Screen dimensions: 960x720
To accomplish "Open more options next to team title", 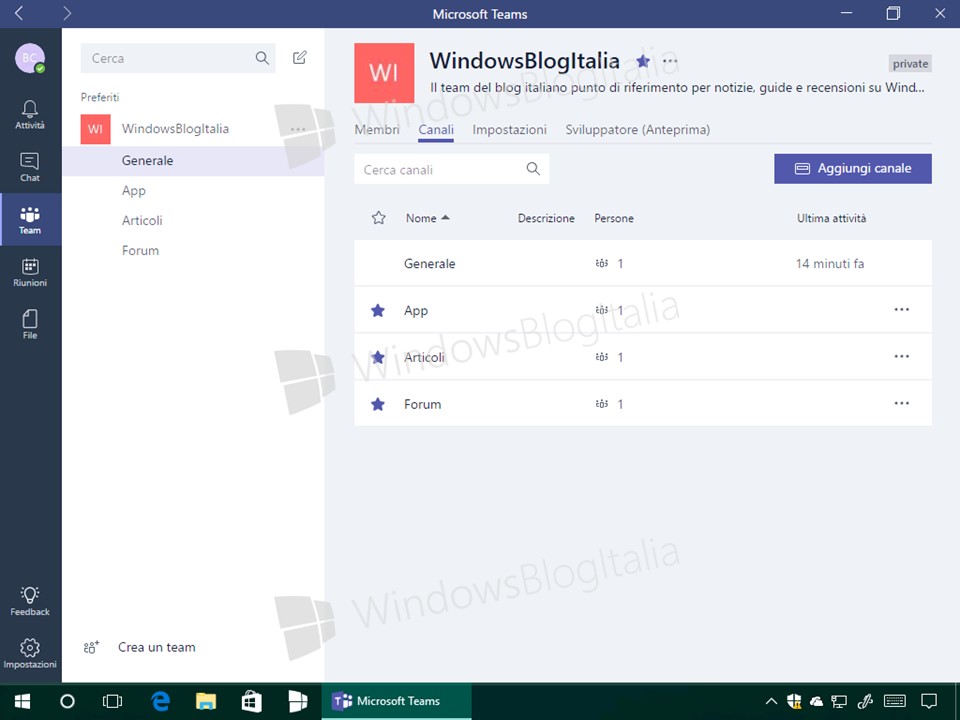I will click(x=670, y=61).
